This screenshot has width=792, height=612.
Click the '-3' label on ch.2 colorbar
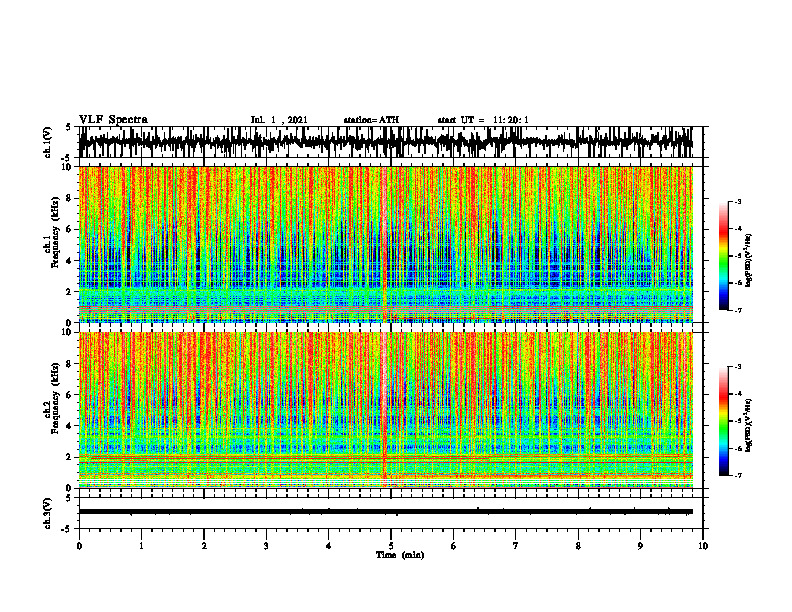coord(738,367)
